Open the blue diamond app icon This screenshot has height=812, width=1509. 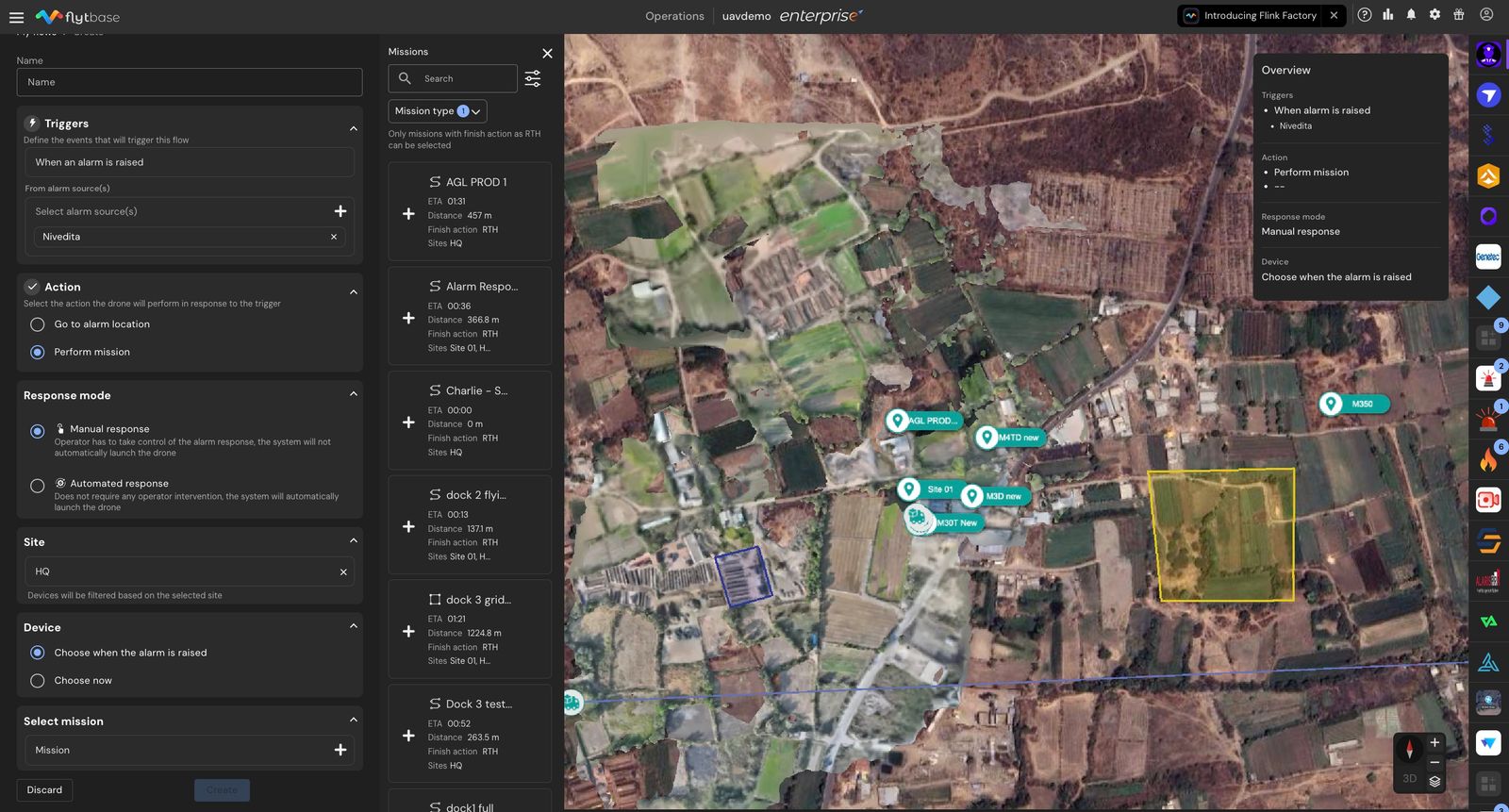click(1488, 298)
